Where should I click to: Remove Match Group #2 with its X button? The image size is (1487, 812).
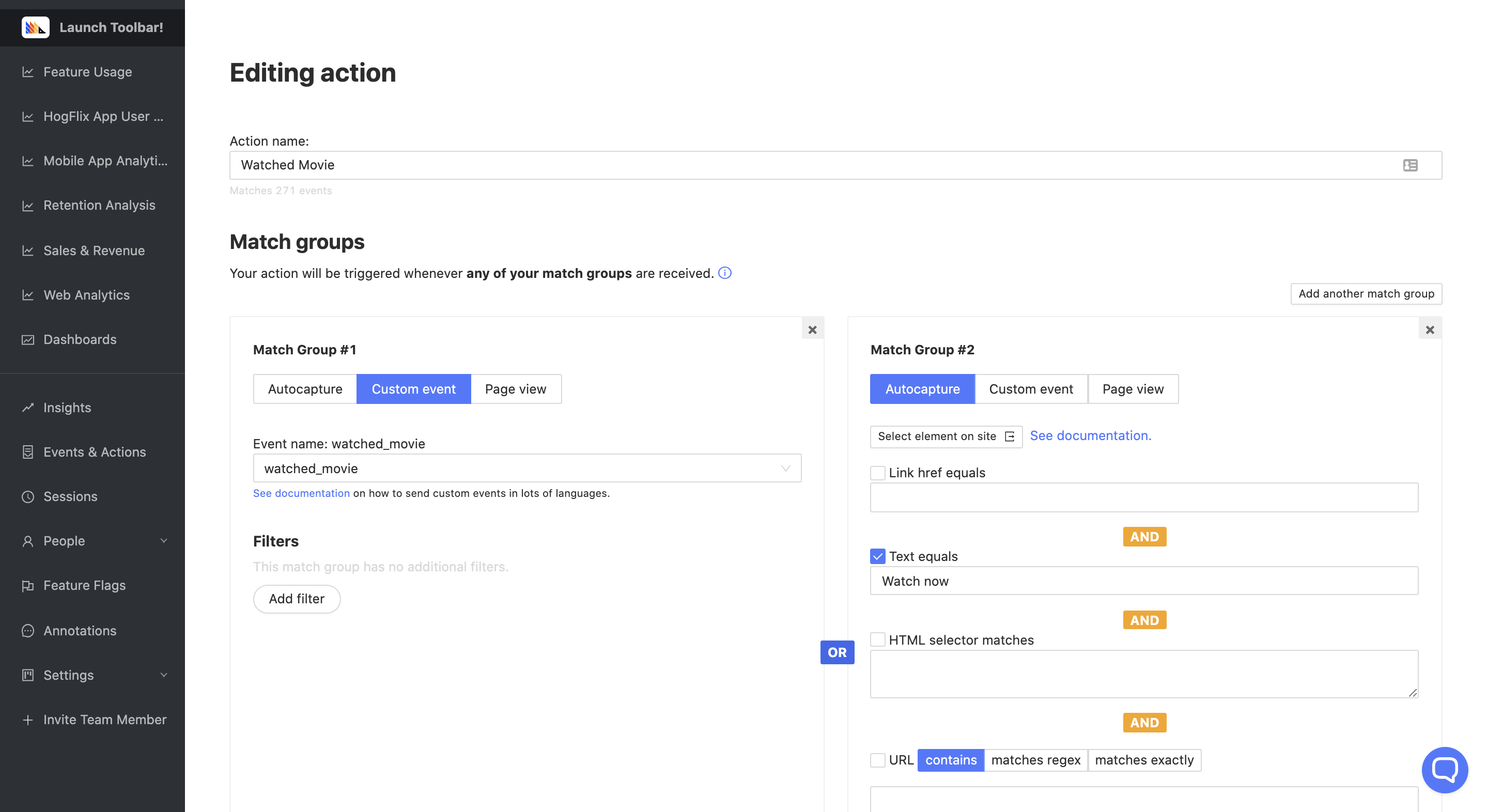(x=1430, y=330)
